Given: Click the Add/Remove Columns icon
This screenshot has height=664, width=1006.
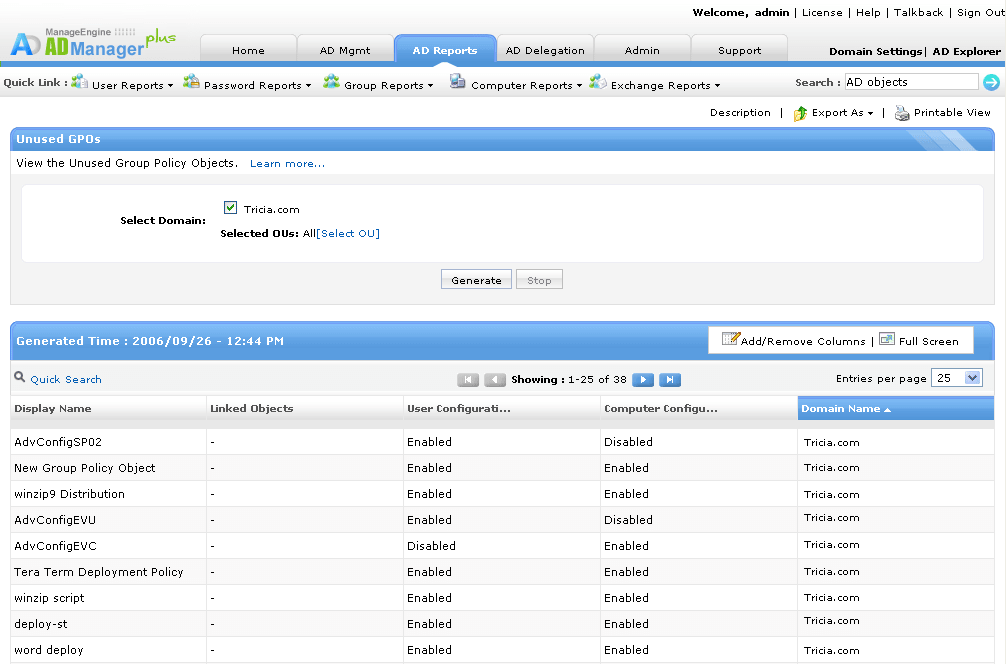Looking at the screenshot, I should click(731, 339).
